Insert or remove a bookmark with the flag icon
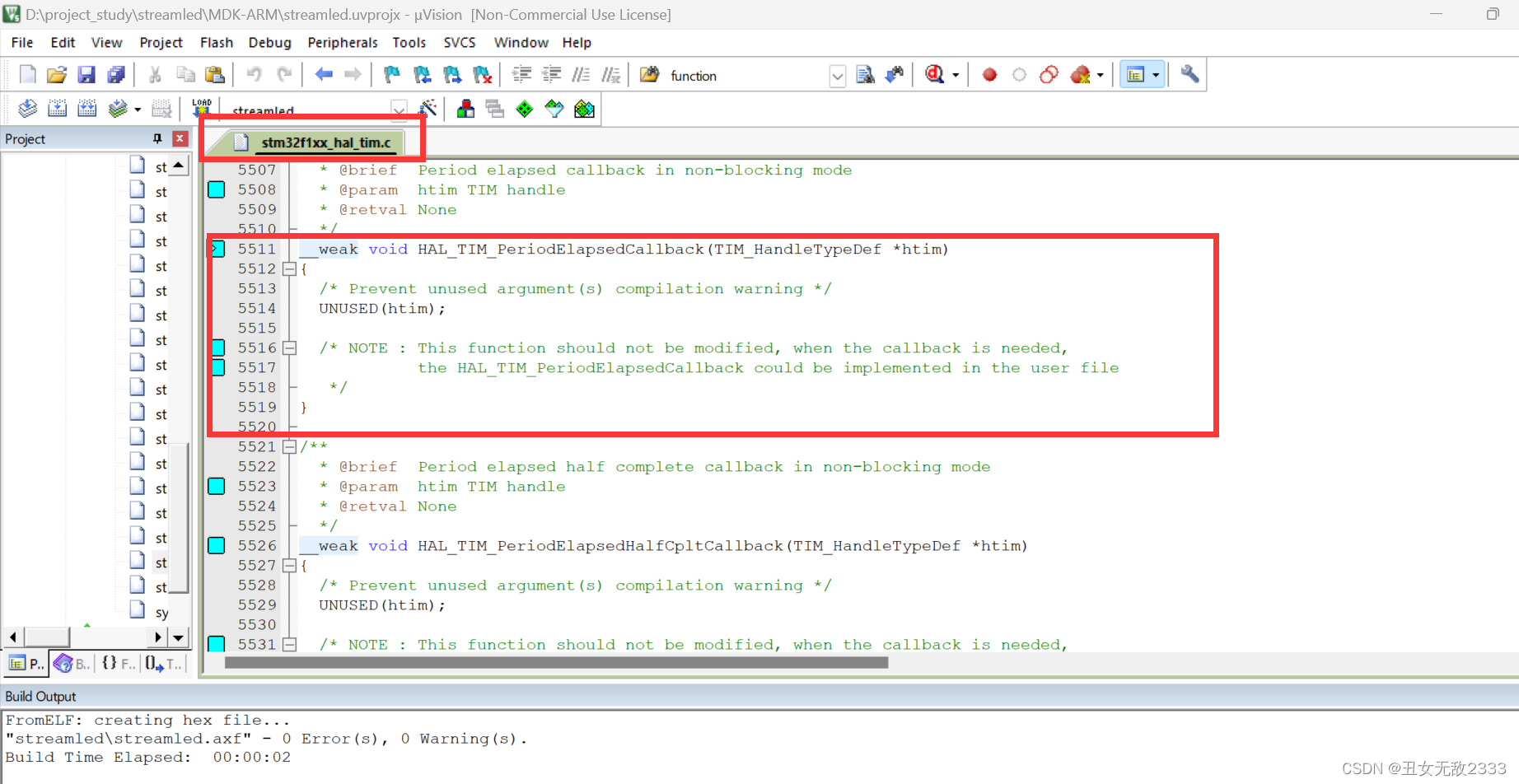Viewport: 1519px width, 784px height. pyautogui.click(x=392, y=75)
